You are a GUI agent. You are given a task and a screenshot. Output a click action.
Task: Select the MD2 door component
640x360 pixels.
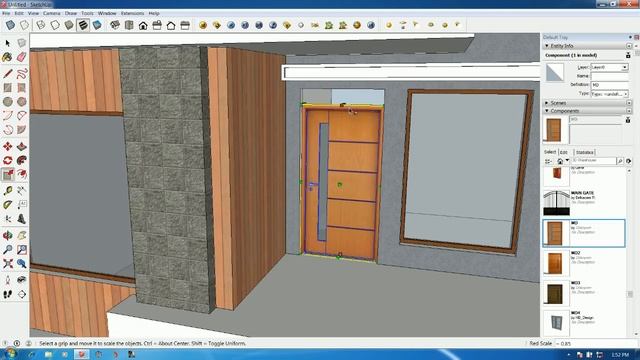pos(584,263)
